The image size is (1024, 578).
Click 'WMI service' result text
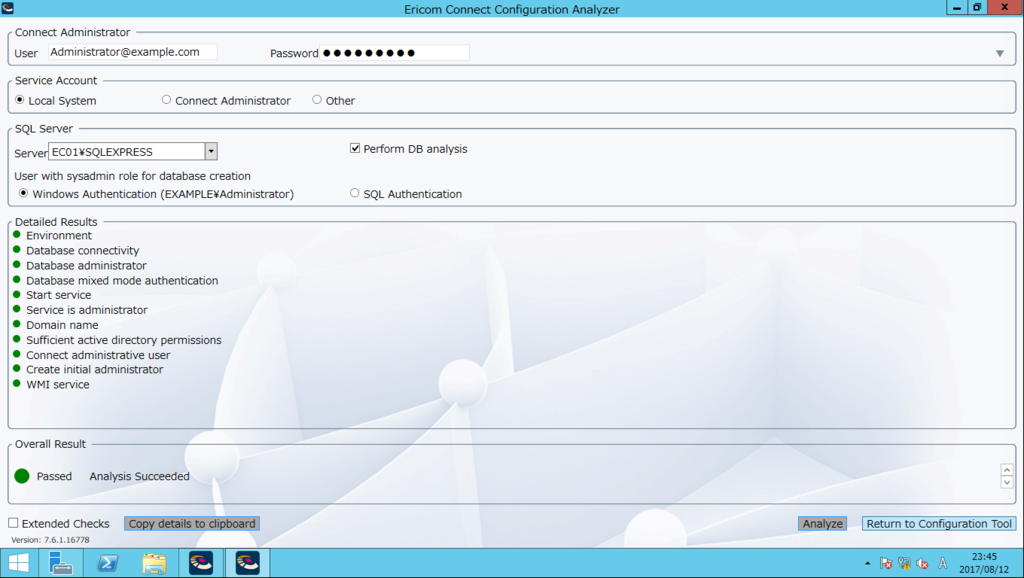point(57,384)
